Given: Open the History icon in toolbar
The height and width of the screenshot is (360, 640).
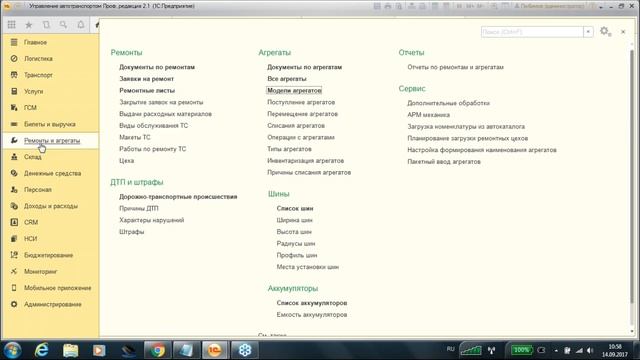Looking at the screenshot, I should 46,25.
